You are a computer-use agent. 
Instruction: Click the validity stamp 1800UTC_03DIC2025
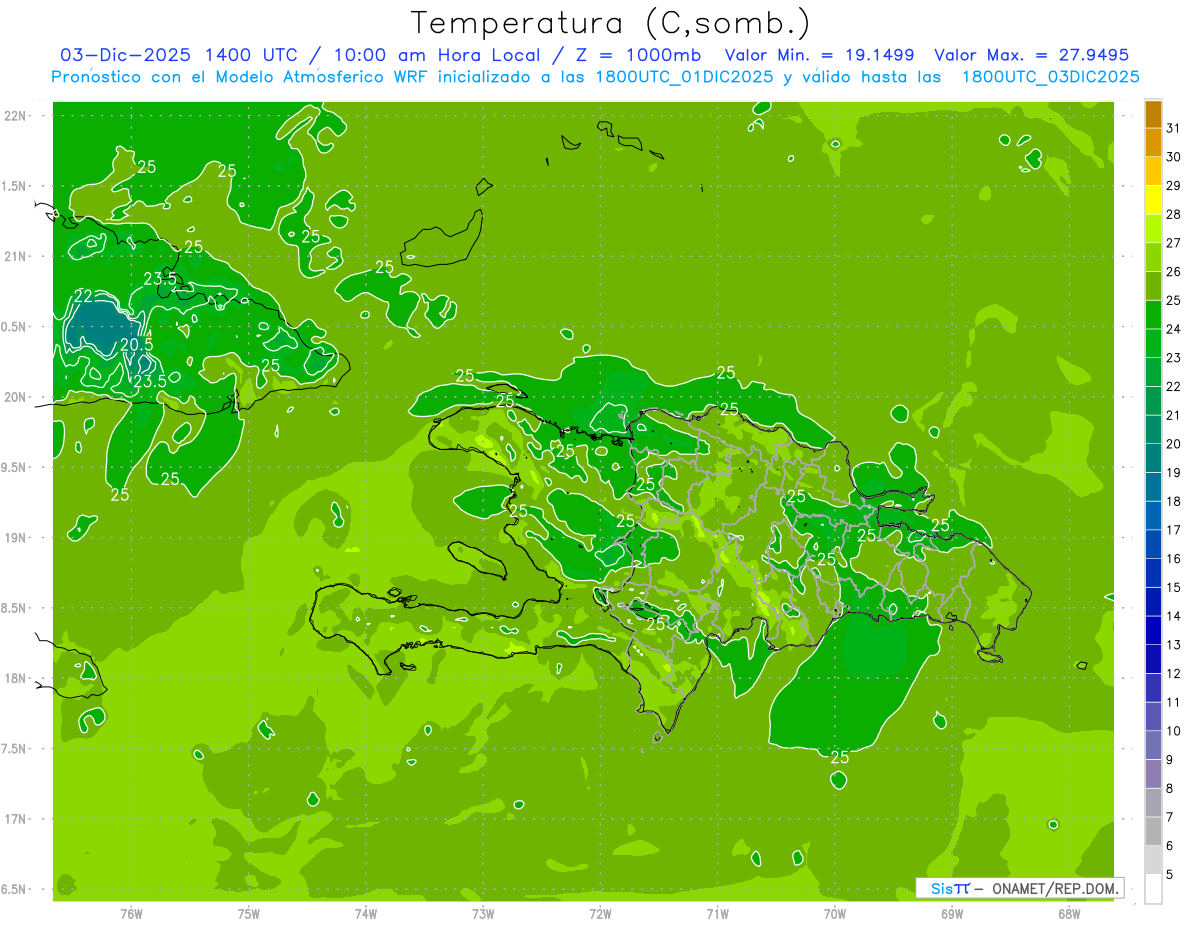pyautogui.click(x=1049, y=77)
